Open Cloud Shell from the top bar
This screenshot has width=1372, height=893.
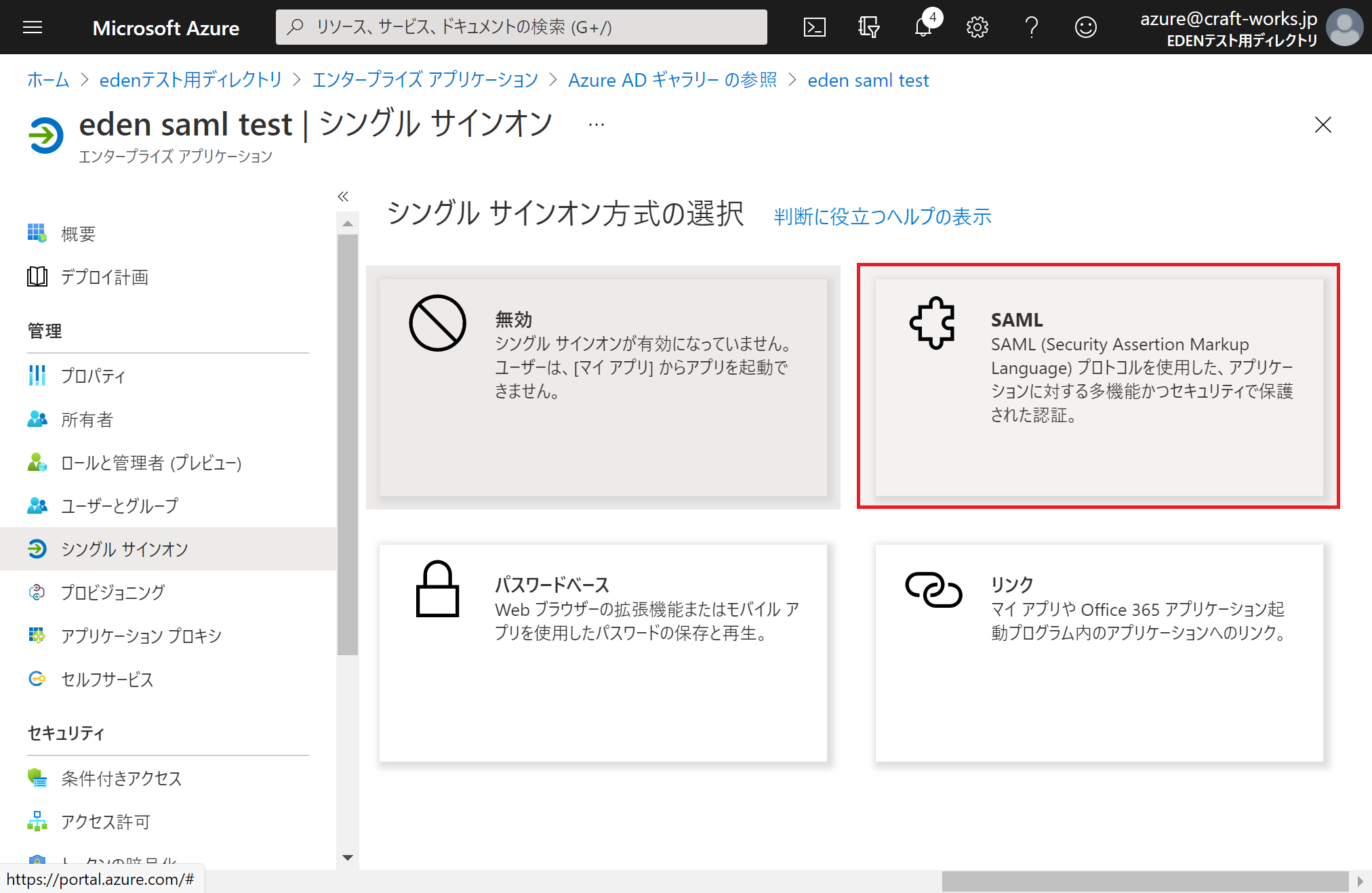tap(815, 27)
